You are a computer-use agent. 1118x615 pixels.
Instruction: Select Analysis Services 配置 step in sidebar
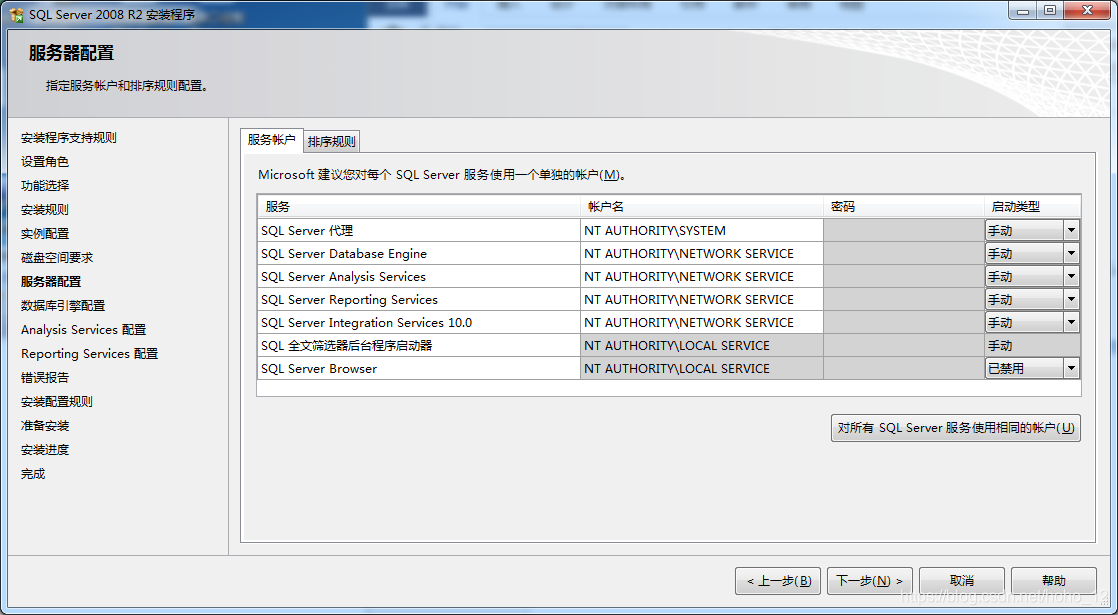pos(83,330)
